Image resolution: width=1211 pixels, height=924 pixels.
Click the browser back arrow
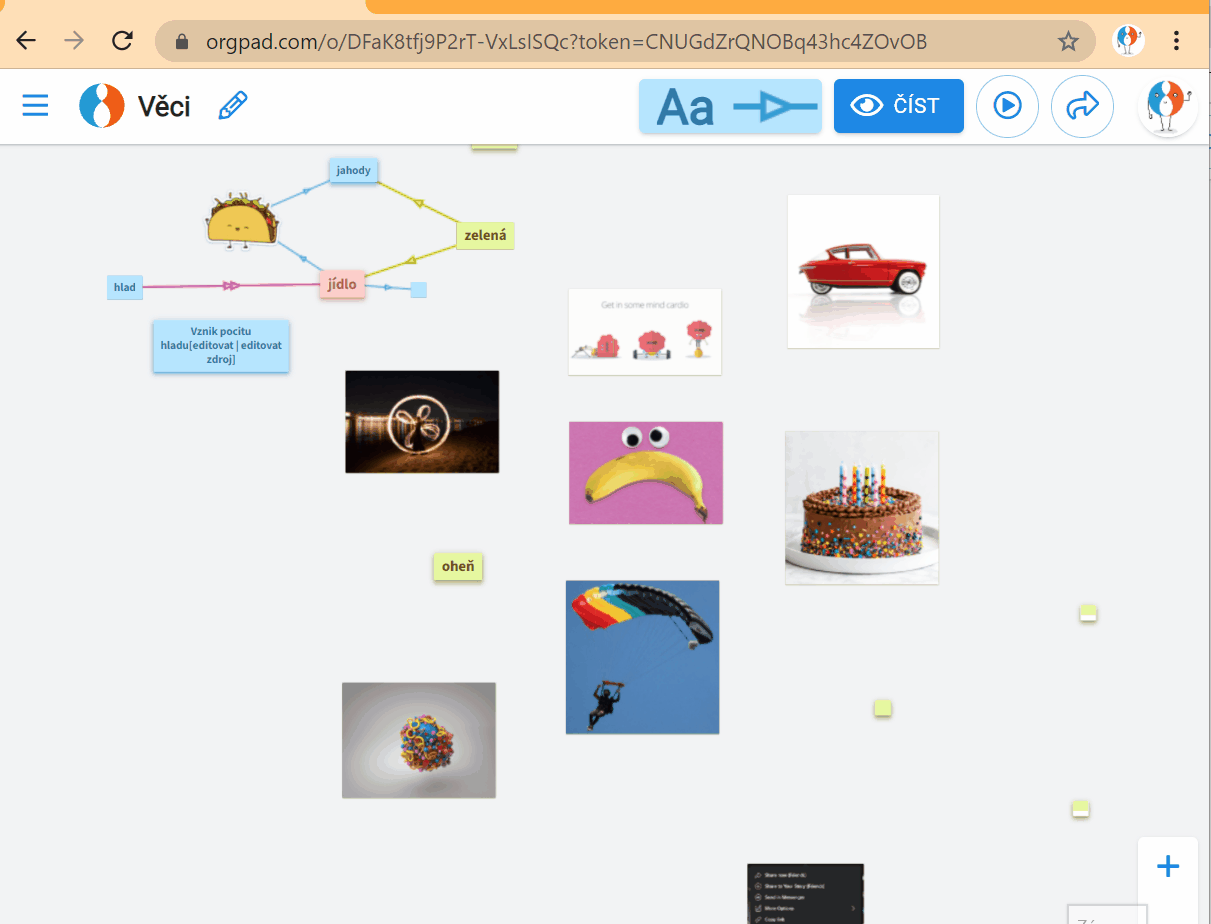click(26, 41)
